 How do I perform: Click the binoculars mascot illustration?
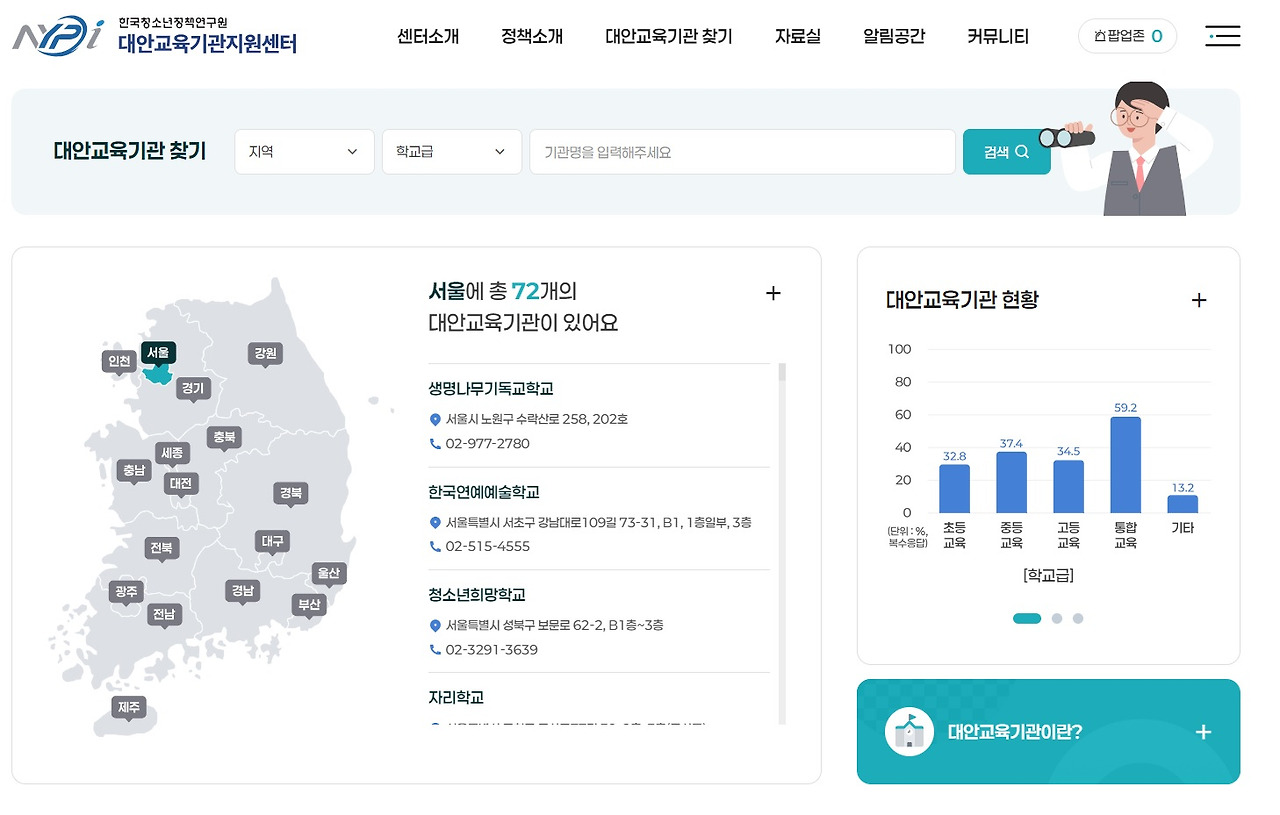[x=1125, y=149]
